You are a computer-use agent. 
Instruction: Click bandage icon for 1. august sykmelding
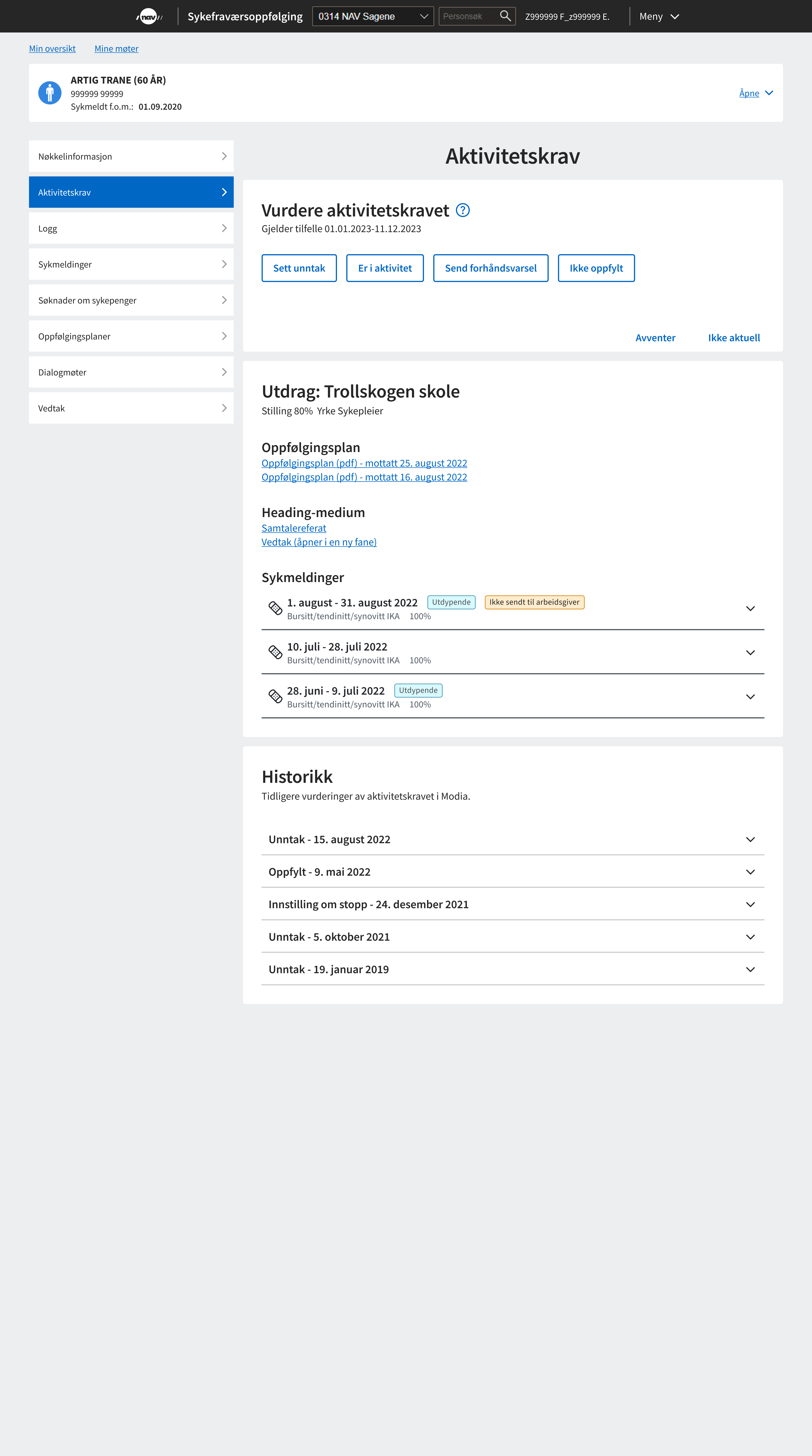coord(275,608)
